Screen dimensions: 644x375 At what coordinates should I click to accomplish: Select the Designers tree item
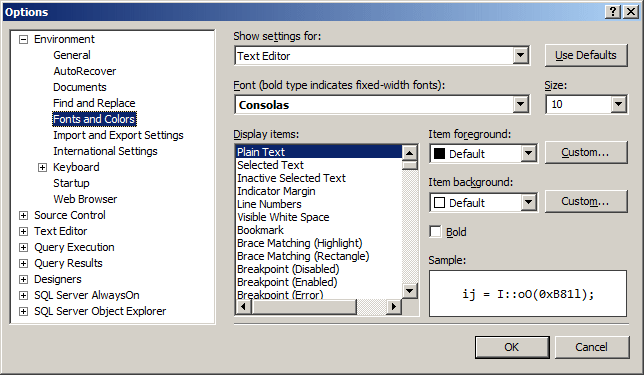[58, 279]
